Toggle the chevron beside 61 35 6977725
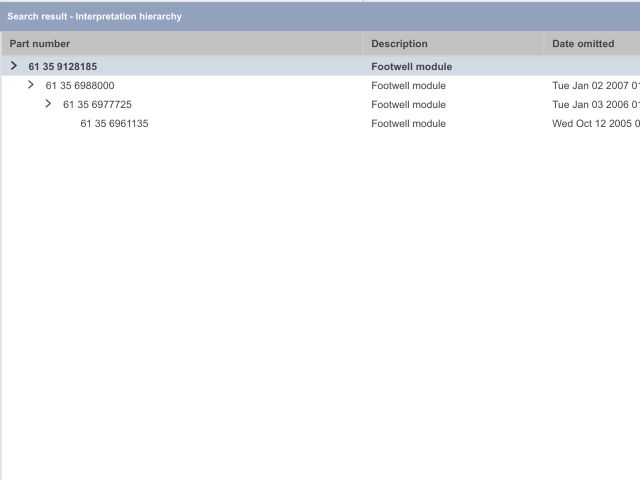 48,104
